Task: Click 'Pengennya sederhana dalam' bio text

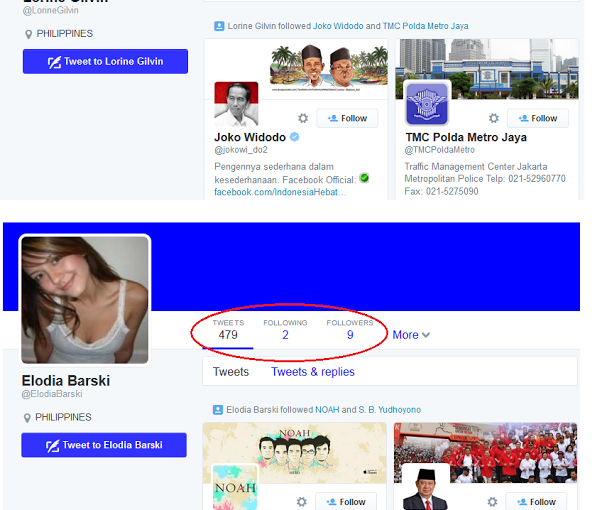Action: pos(274,167)
